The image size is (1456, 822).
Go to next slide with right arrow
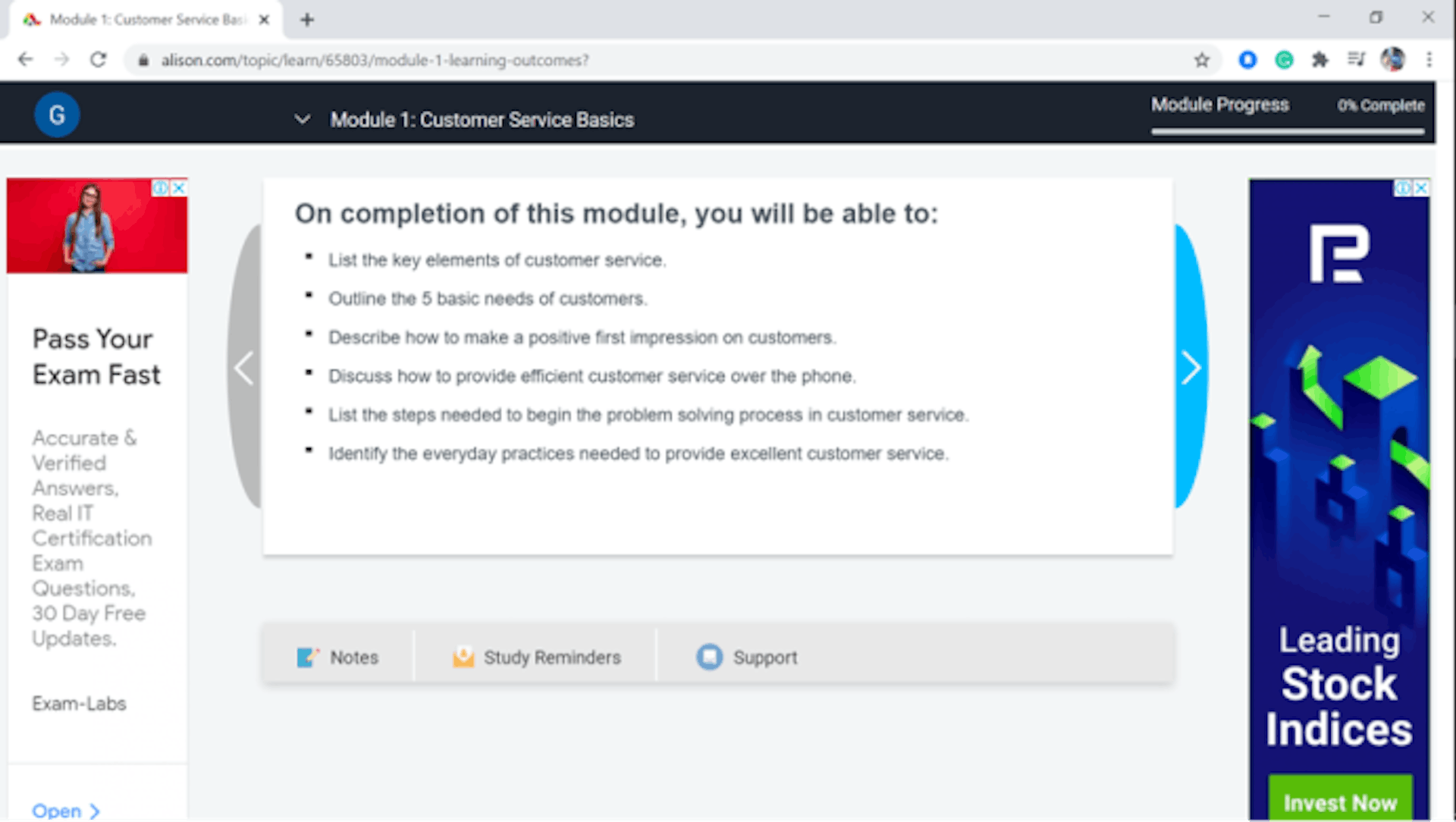pos(1190,369)
